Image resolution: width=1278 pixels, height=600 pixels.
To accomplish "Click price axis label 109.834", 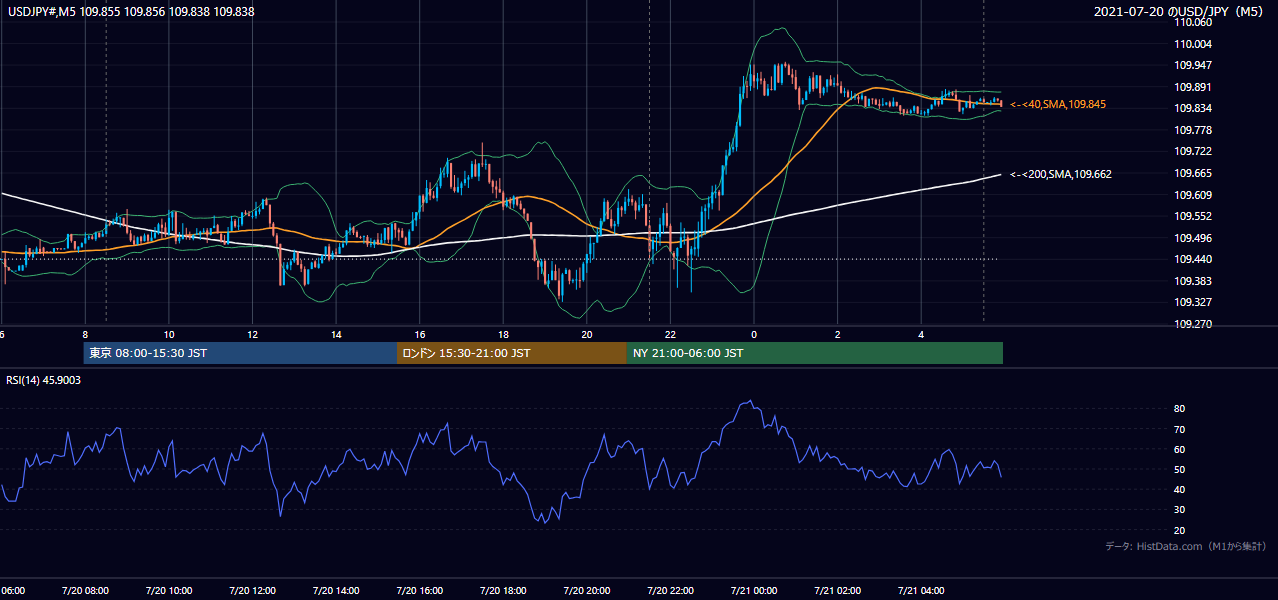I will (1194, 108).
